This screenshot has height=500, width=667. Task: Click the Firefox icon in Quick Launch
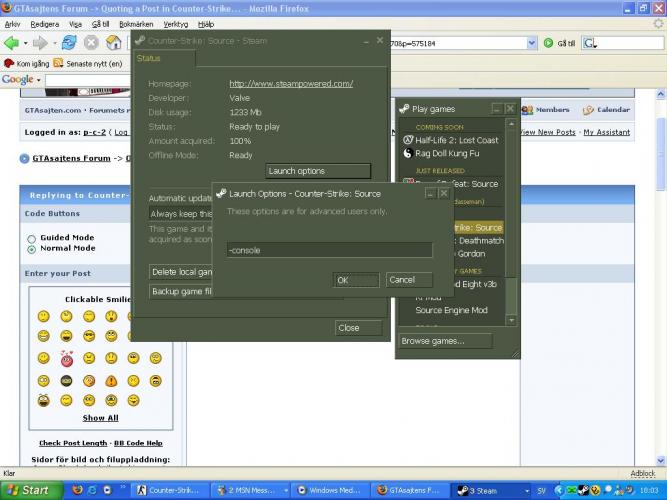(78, 490)
